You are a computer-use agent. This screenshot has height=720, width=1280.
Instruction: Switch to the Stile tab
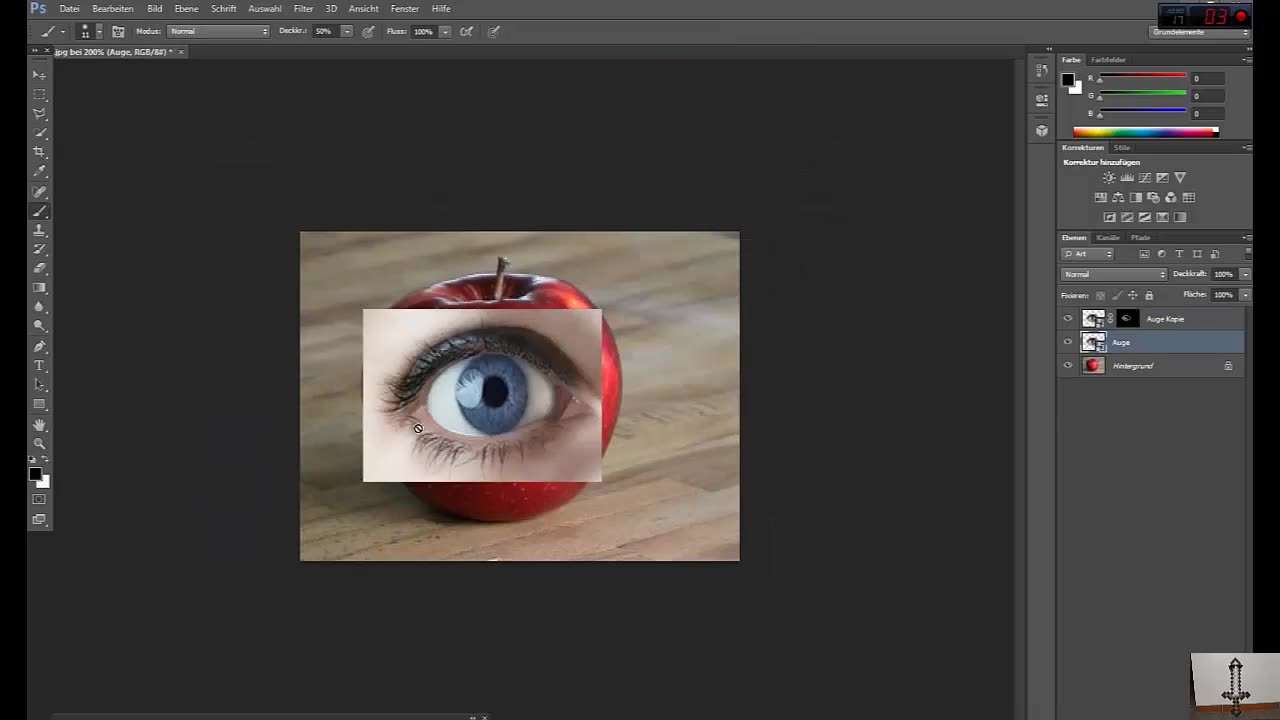(x=1122, y=148)
